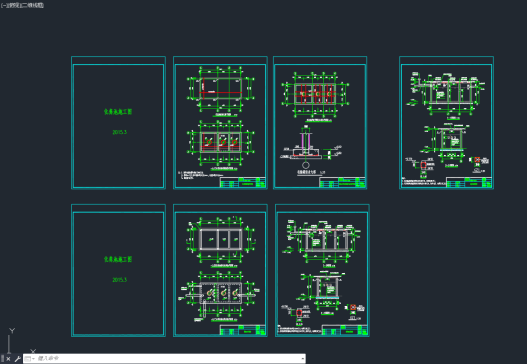Select the far-right section drawing sheet
Screen dimensions: 527x364
(x=446, y=123)
